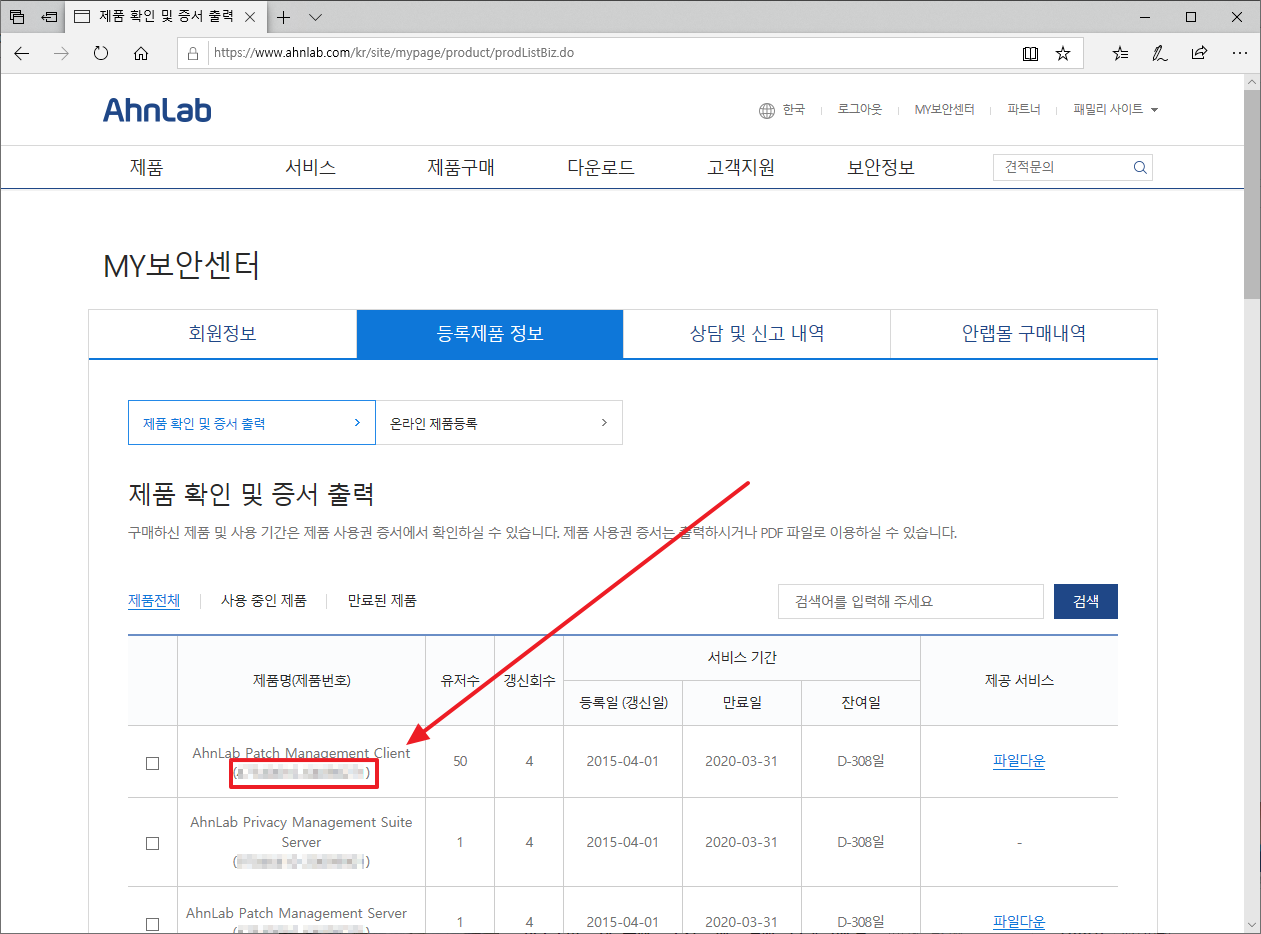Filter by 만료된 제품
The image size is (1261, 934).
pyautogui.click(x=382, y=601)
